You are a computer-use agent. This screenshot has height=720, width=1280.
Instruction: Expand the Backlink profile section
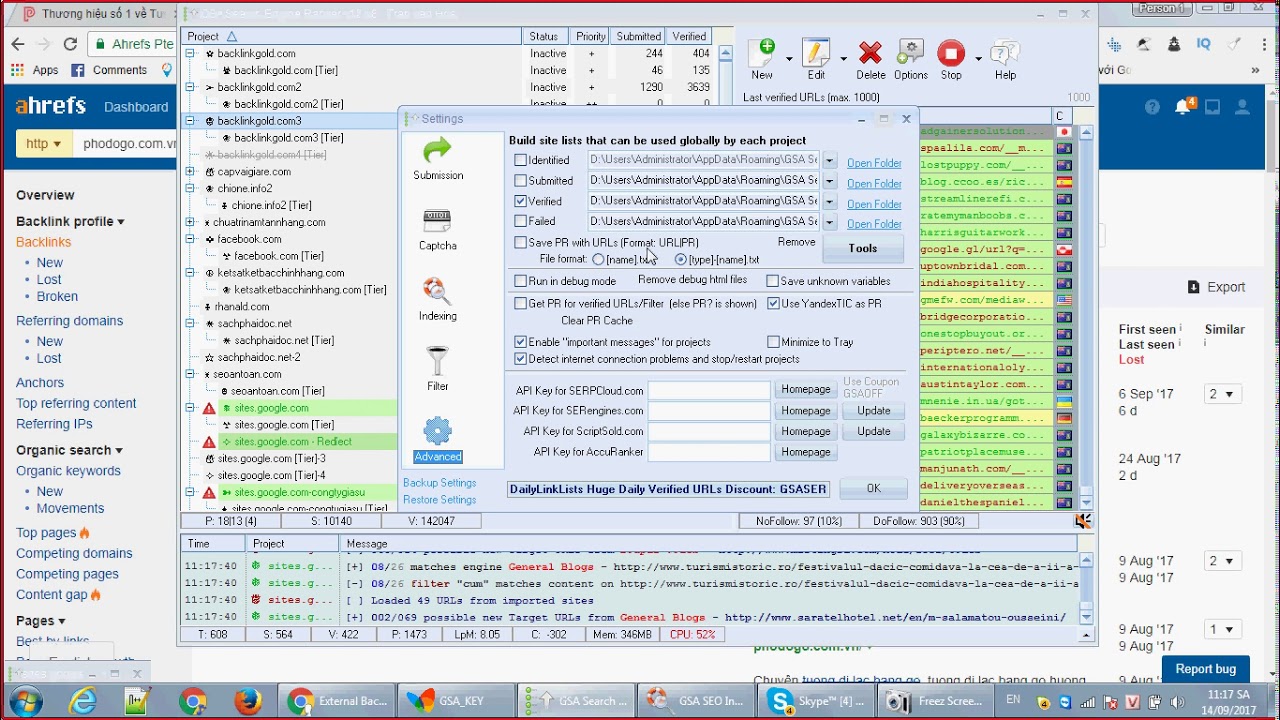(70, 221)
